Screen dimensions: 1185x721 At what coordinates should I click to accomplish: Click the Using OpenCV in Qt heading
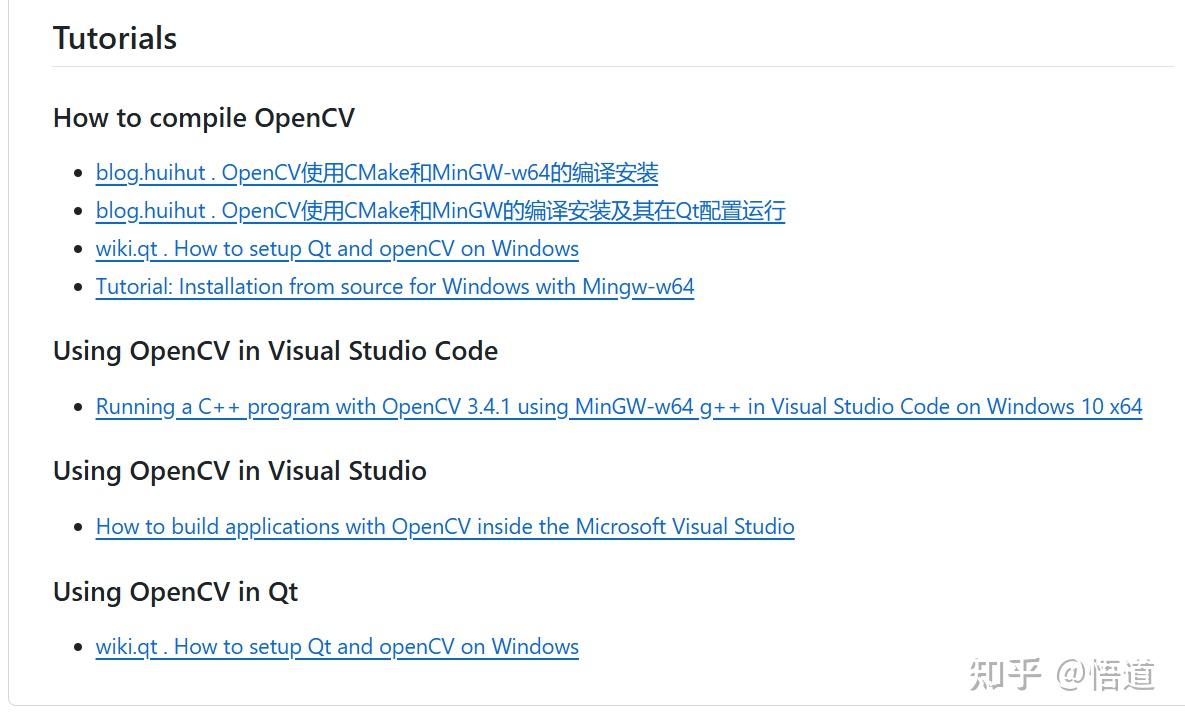(x=176, y=592)
